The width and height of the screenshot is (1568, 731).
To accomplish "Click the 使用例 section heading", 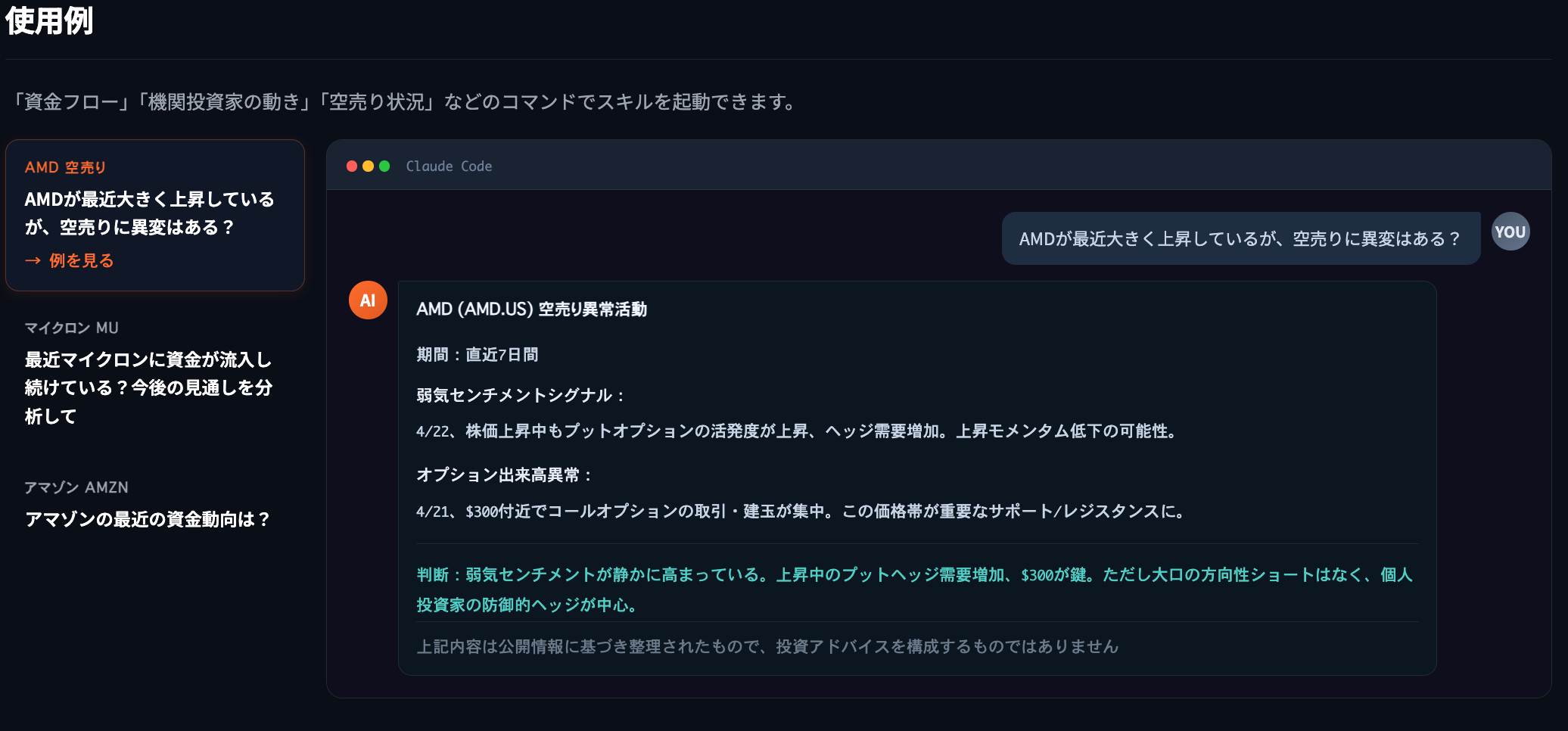I will click(x=49, y=20).
